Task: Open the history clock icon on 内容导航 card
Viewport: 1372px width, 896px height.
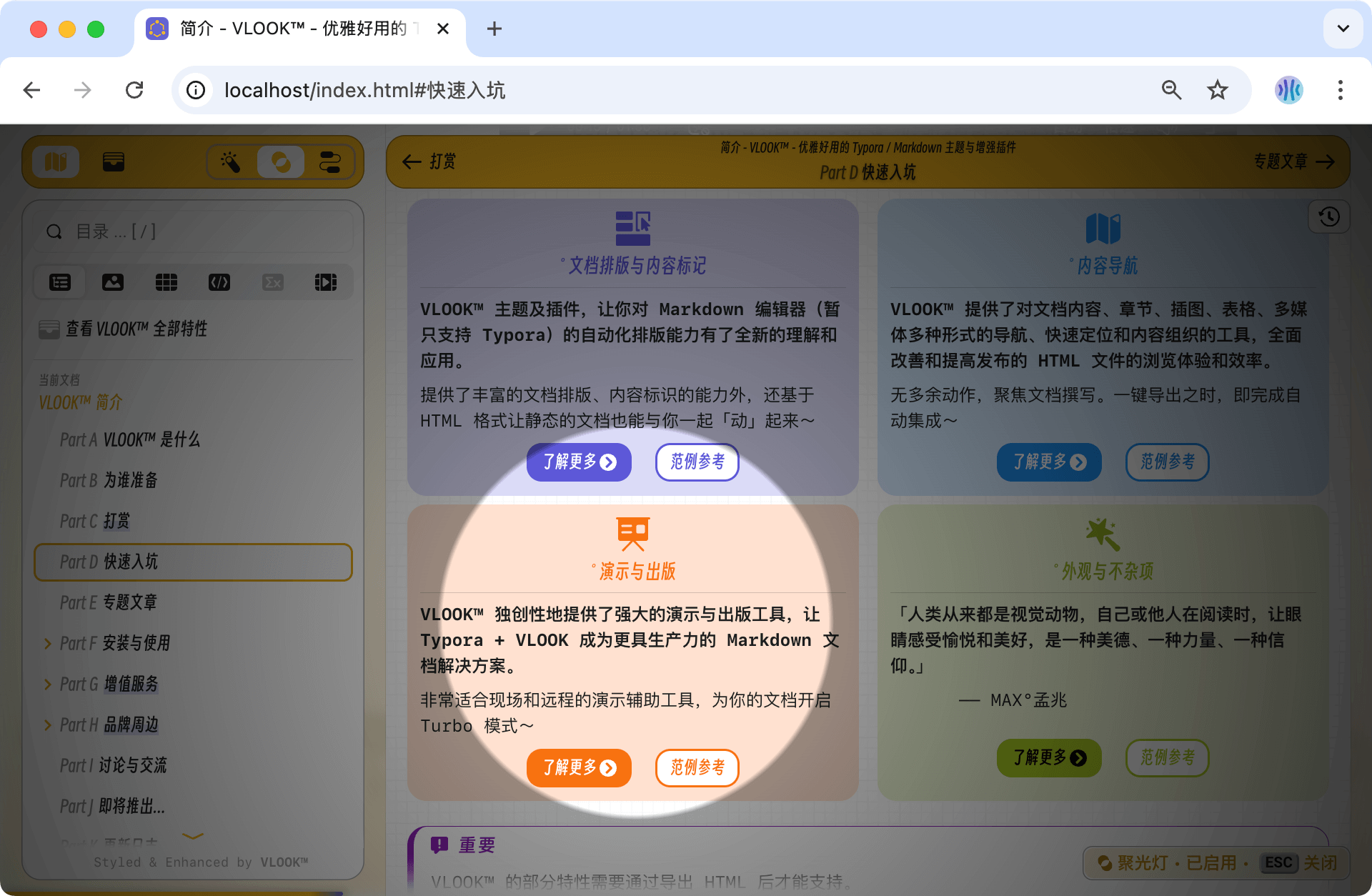Action: 1329,216
